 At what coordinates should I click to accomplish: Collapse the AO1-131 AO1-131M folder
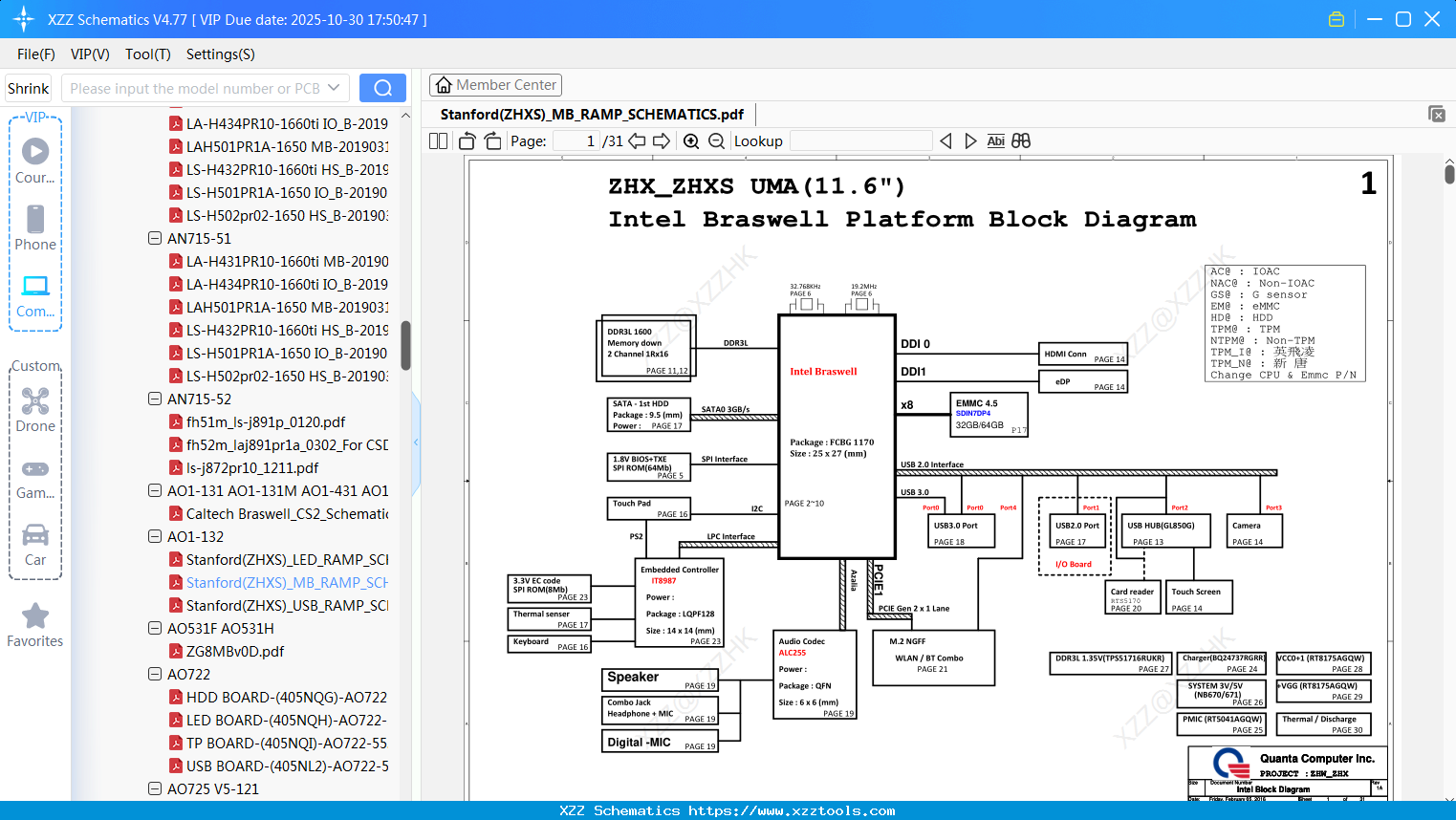[x=155, y=490]
